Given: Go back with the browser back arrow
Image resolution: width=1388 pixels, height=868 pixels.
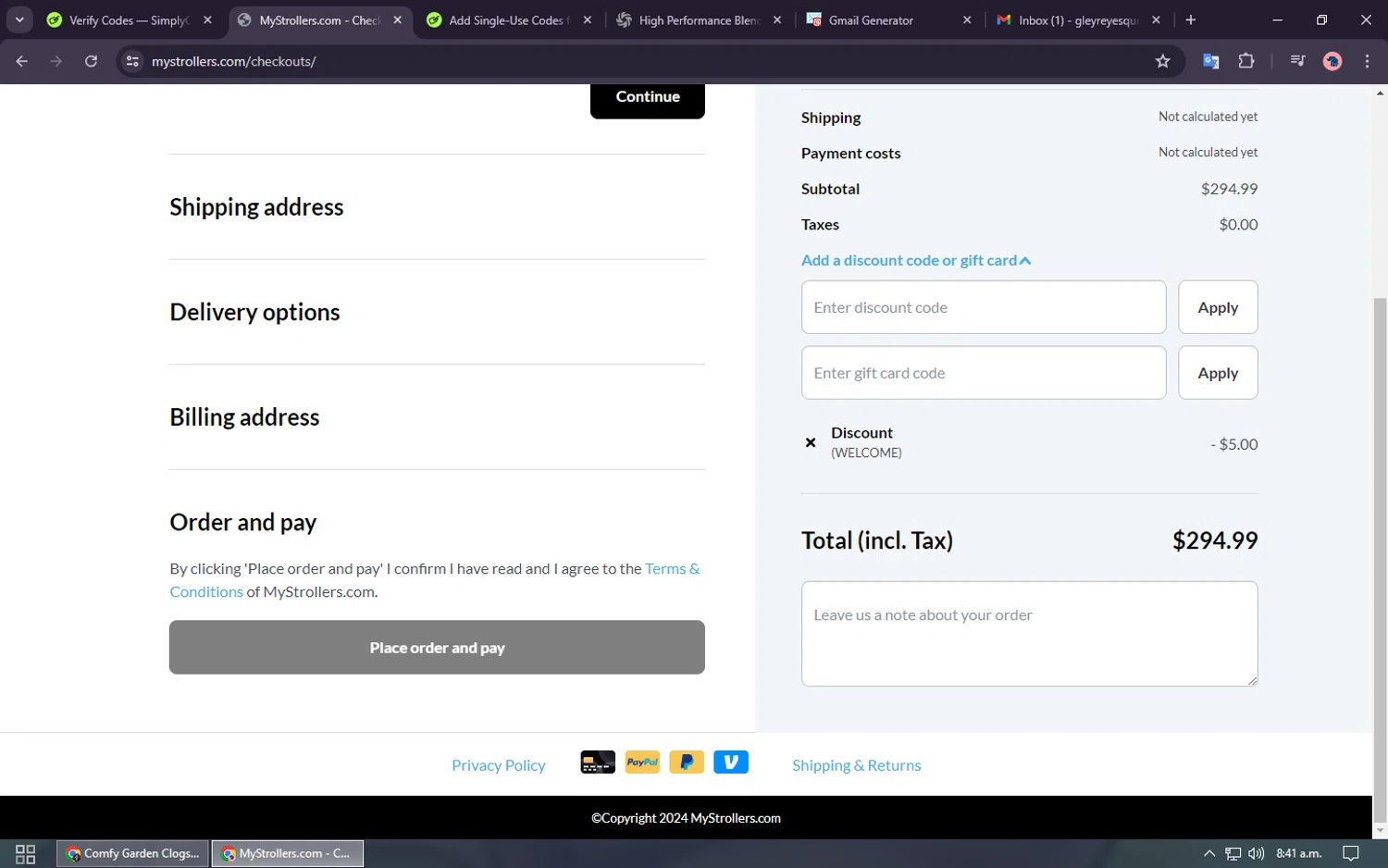Looking at the screenshot, I should tap(22, 61).
